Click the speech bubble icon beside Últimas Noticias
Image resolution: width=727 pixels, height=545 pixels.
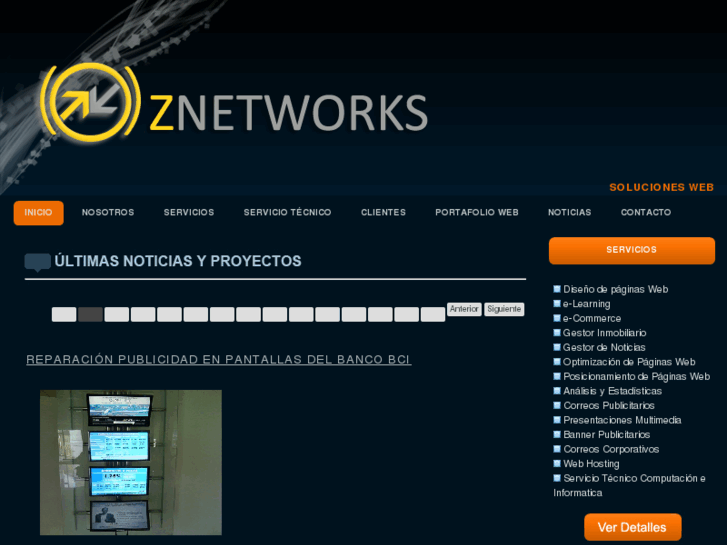[38, 262]
